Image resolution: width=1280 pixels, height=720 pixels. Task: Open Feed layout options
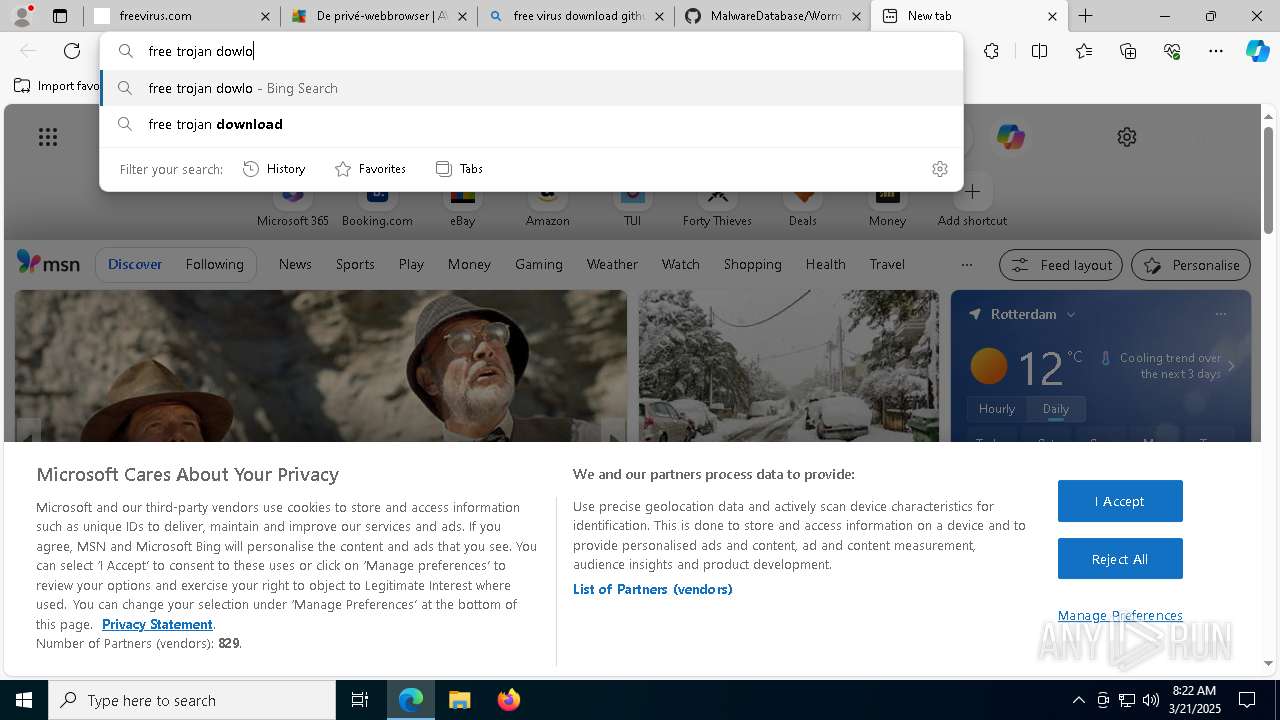(x=1061, y=265)
